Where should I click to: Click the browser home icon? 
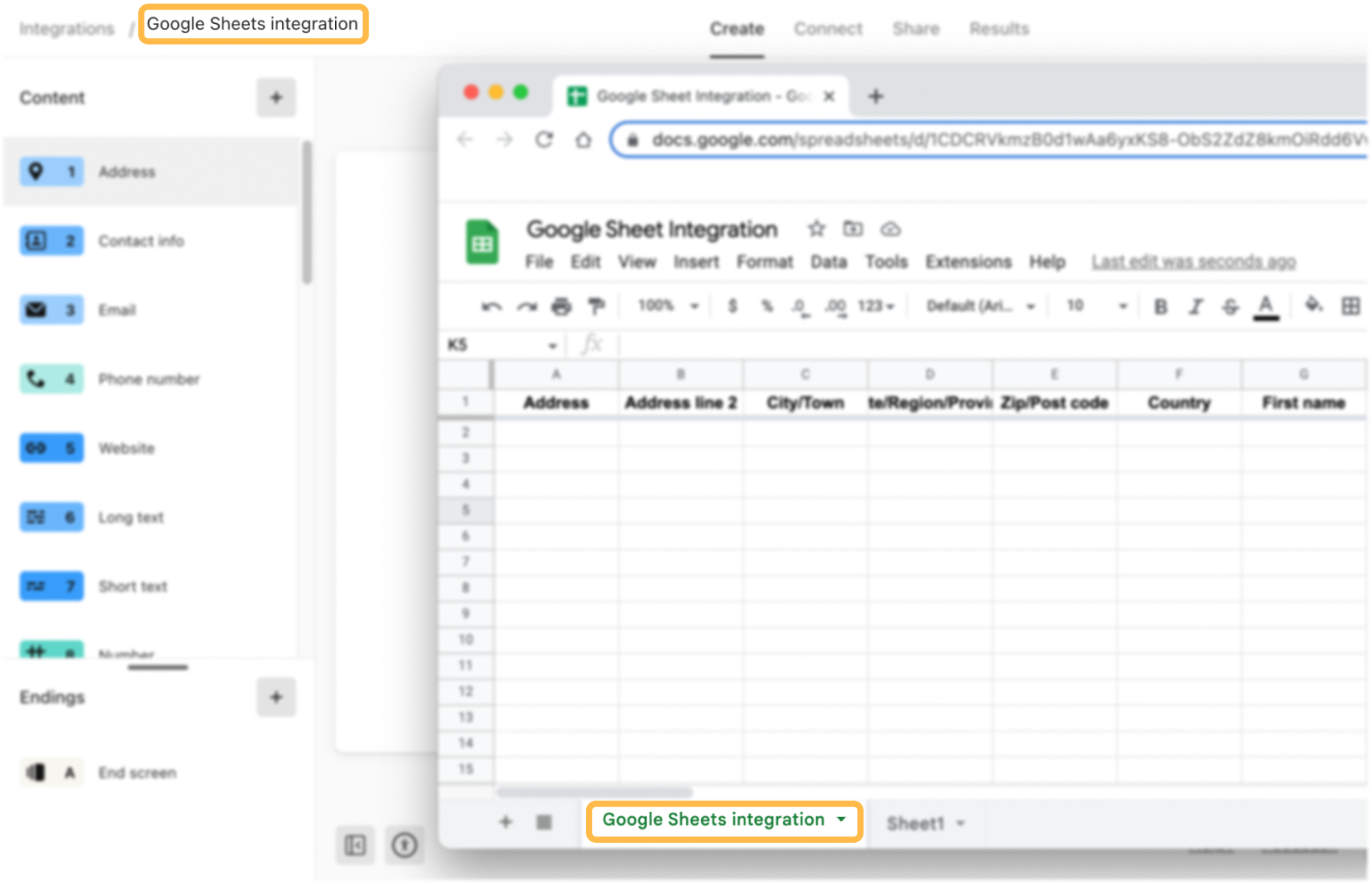coord(583,140)
